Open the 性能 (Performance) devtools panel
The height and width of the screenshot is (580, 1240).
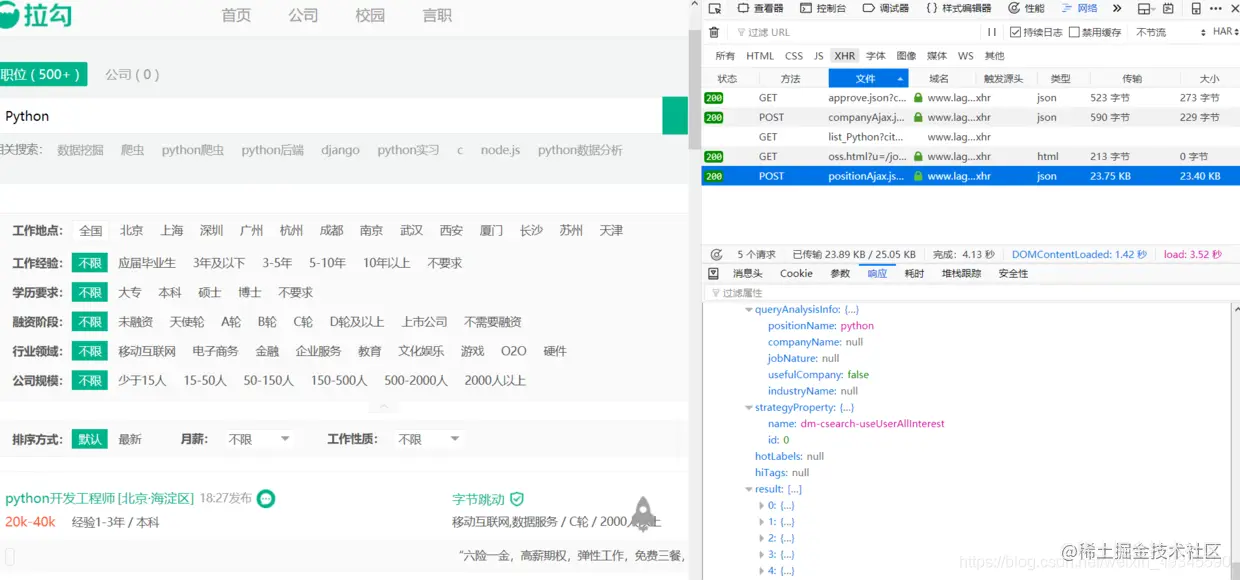[1025, 8]
